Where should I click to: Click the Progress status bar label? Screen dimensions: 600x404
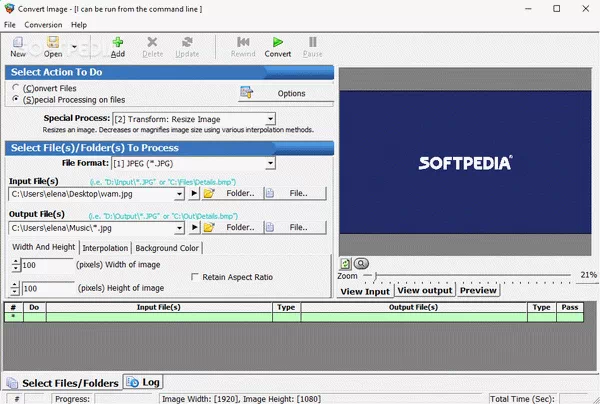(72, 399)
